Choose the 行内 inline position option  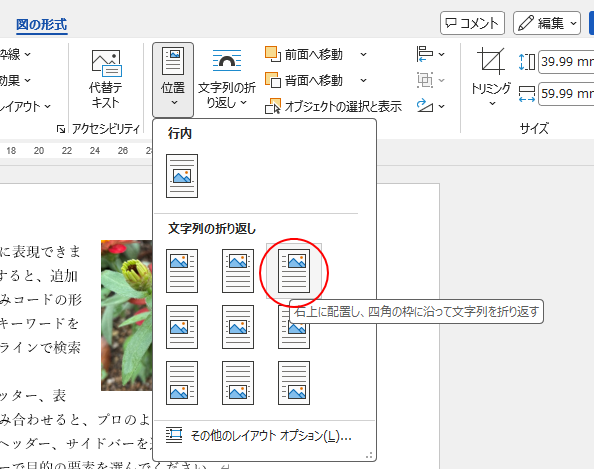click(x=182, y=176)
